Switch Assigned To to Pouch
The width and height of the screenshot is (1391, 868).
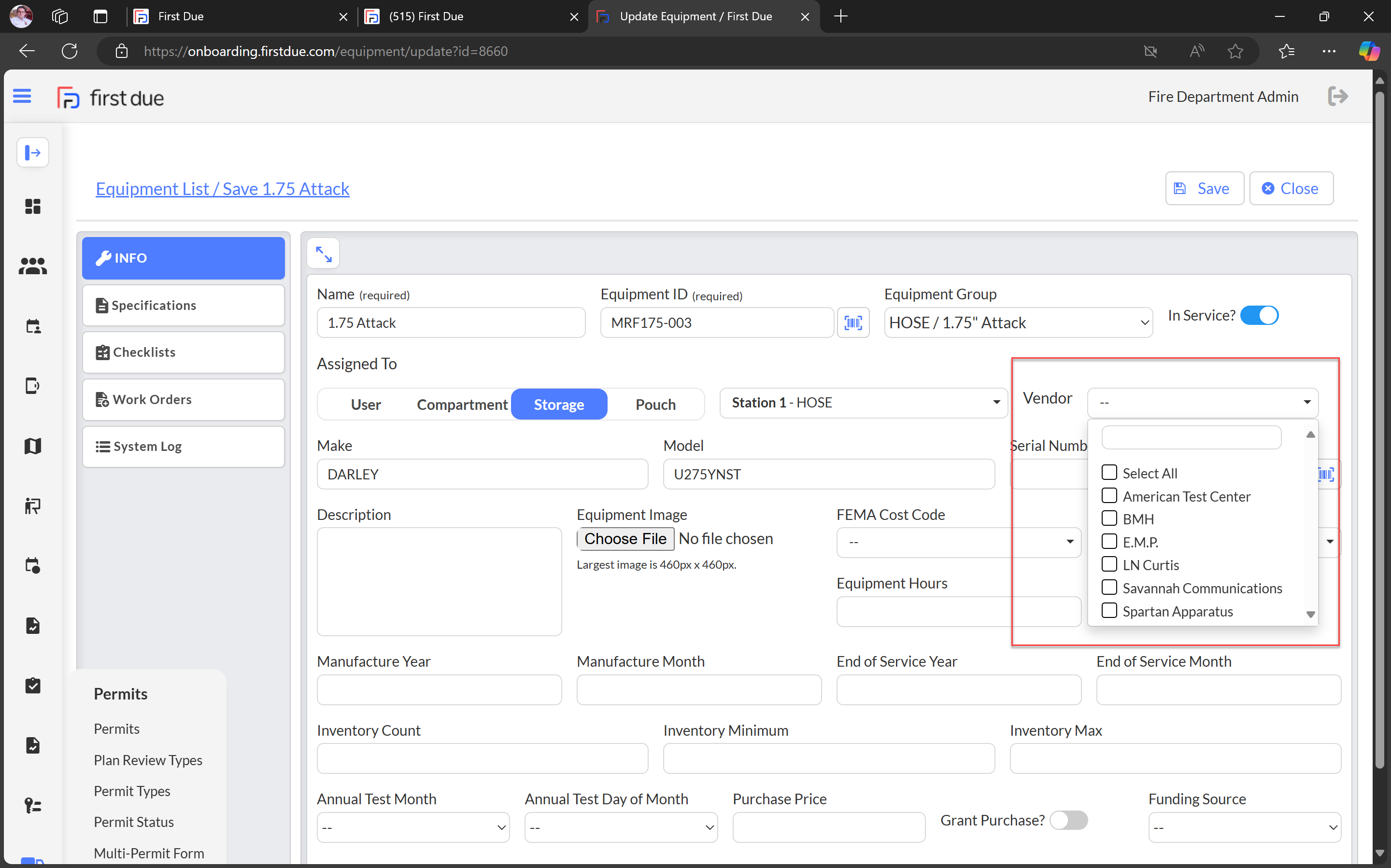tap(655, 405)
